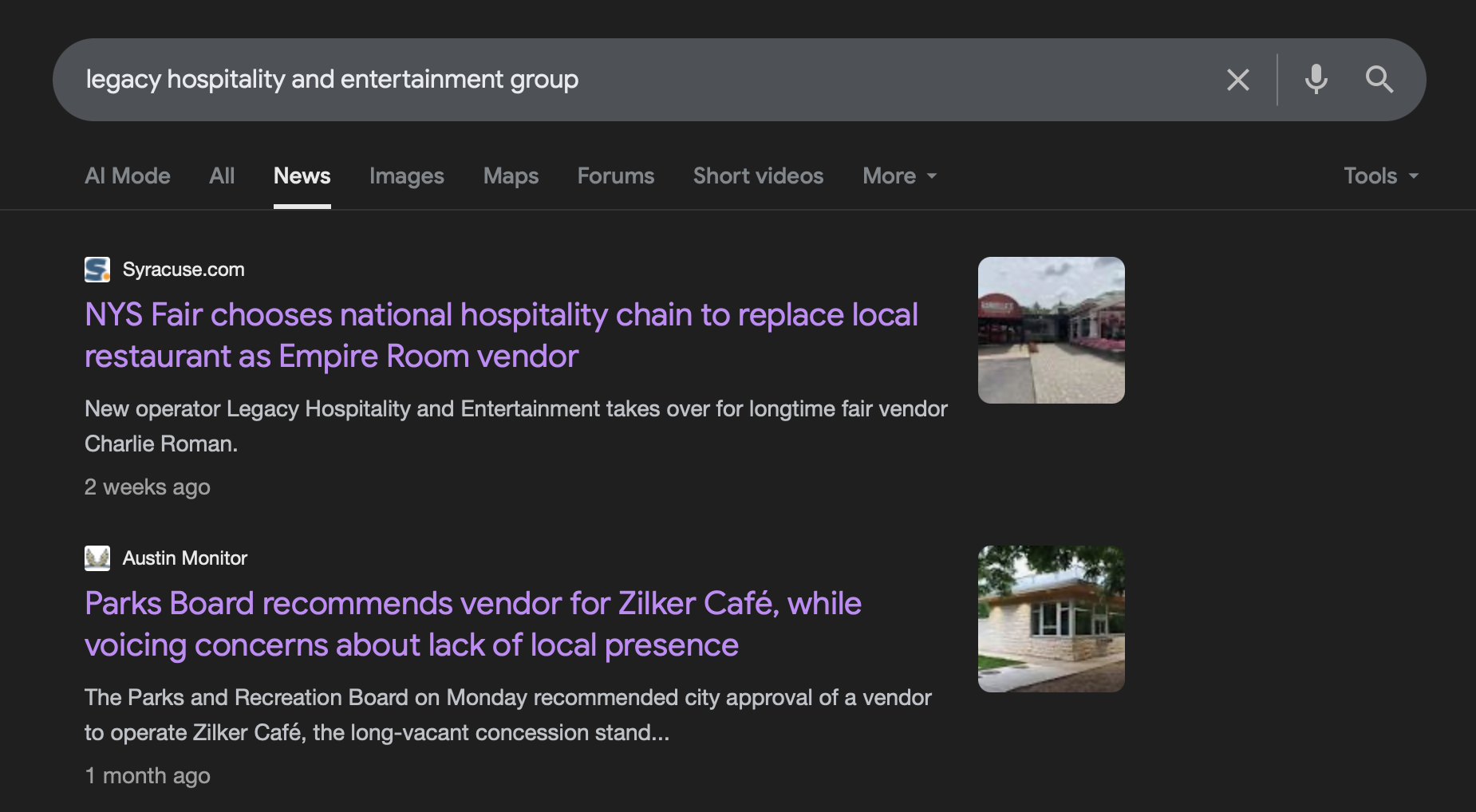Viewport: 1476px width, 812px height.
Task: Clear the search query with X icon
Action: pos(1237,80)
